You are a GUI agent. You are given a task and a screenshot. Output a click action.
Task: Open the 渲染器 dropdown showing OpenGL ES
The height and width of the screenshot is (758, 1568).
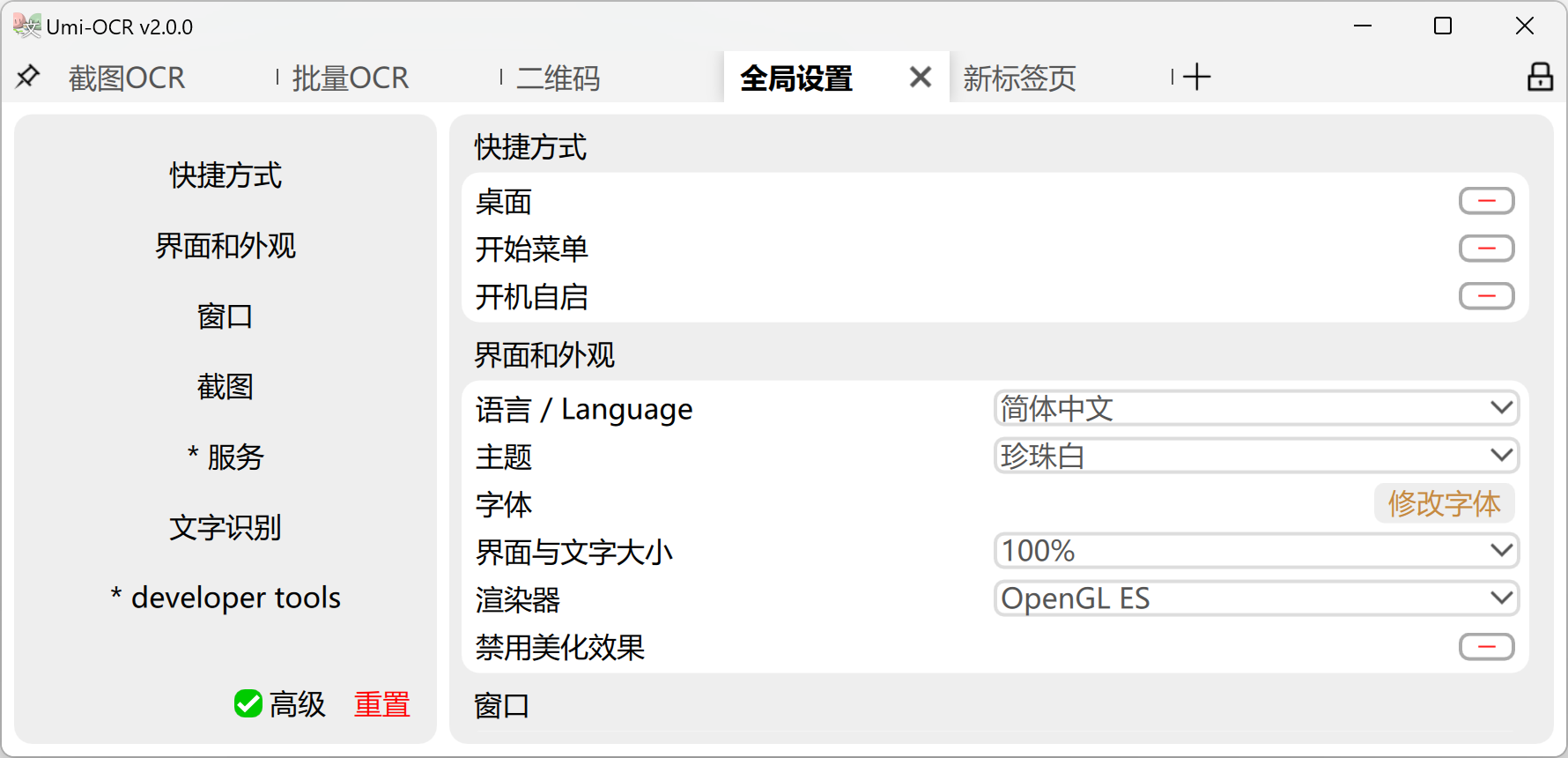(x=1255, y=598)
